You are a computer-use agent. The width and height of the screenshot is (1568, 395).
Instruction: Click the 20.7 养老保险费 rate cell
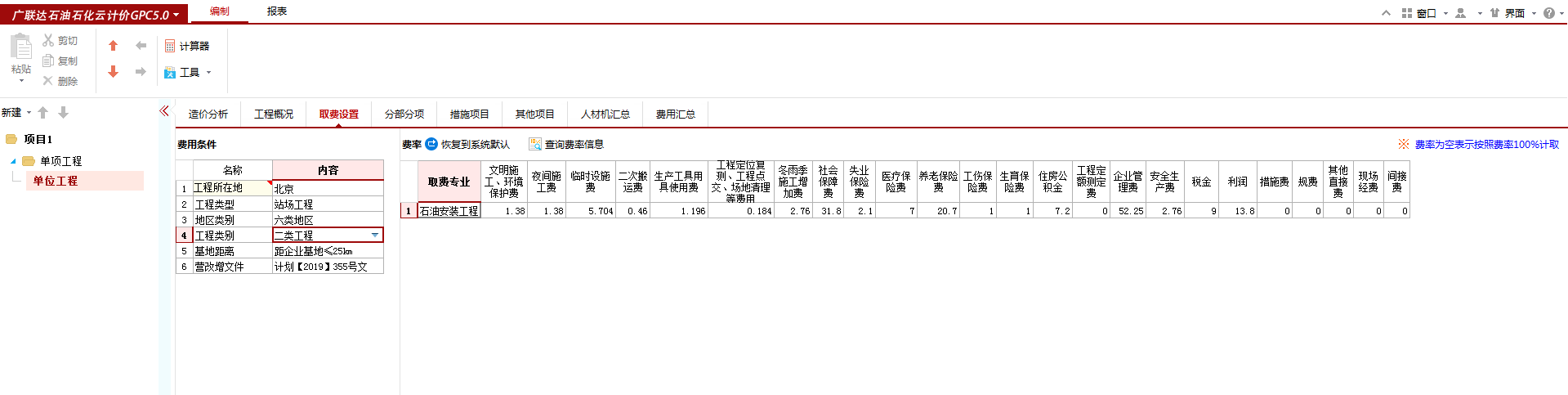[938, 211]
